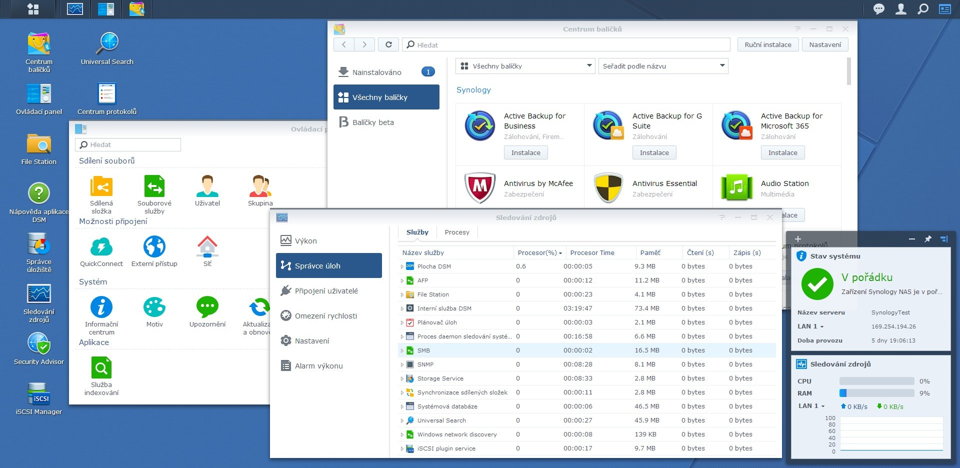Click the notifications speech bubble icon

[x=879, y=9]
